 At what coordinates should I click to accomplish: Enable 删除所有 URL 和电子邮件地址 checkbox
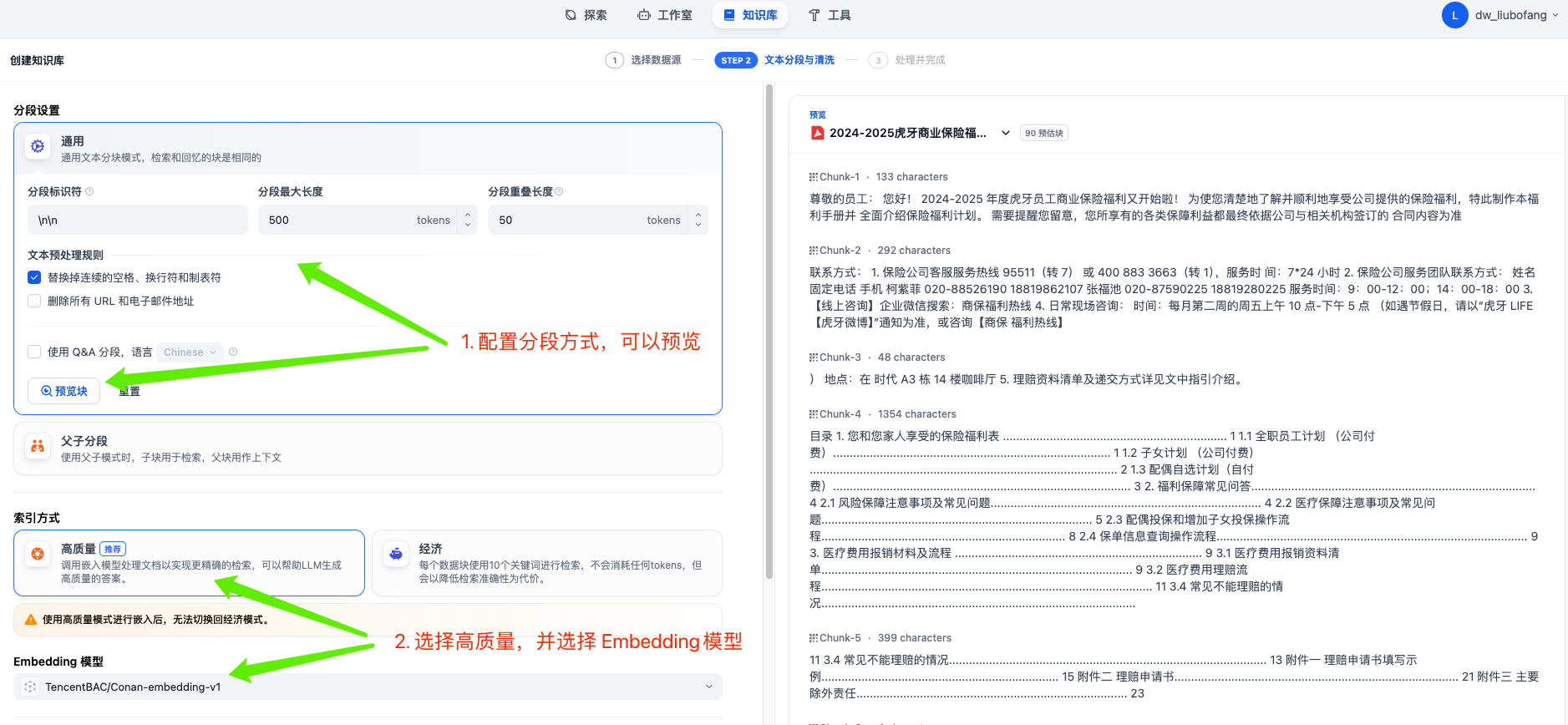(34, 301)
